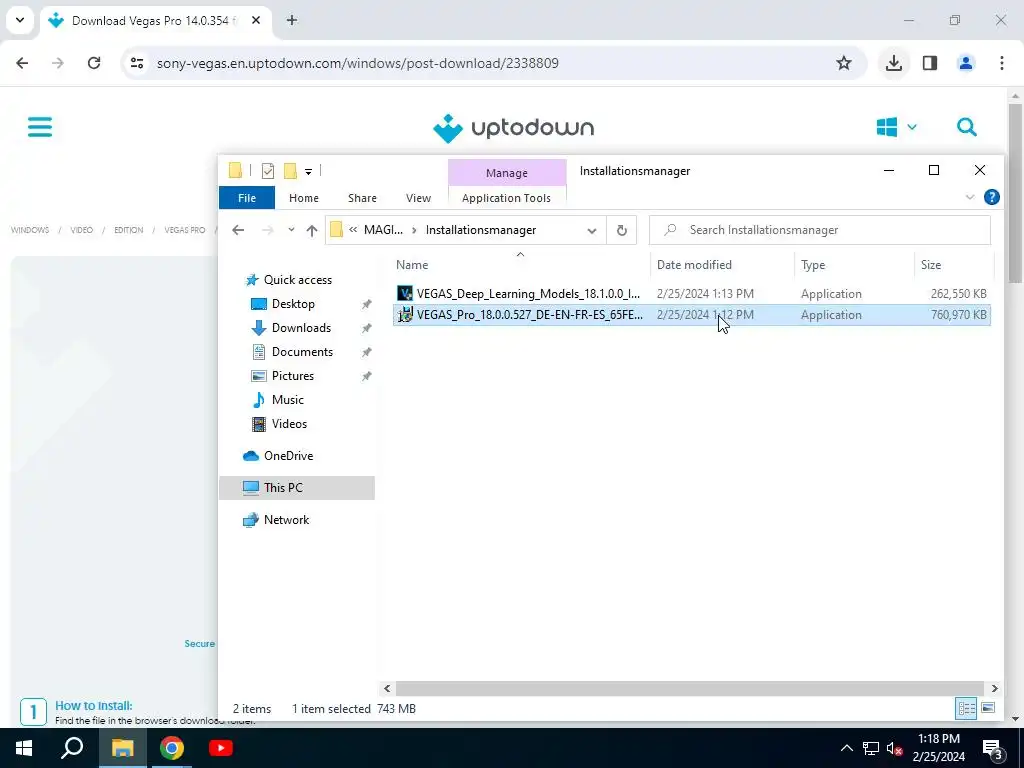Click VEGAS PRO breadcrumb on Uptodown page
The image size is (1024, 768).
coord(185,230)
